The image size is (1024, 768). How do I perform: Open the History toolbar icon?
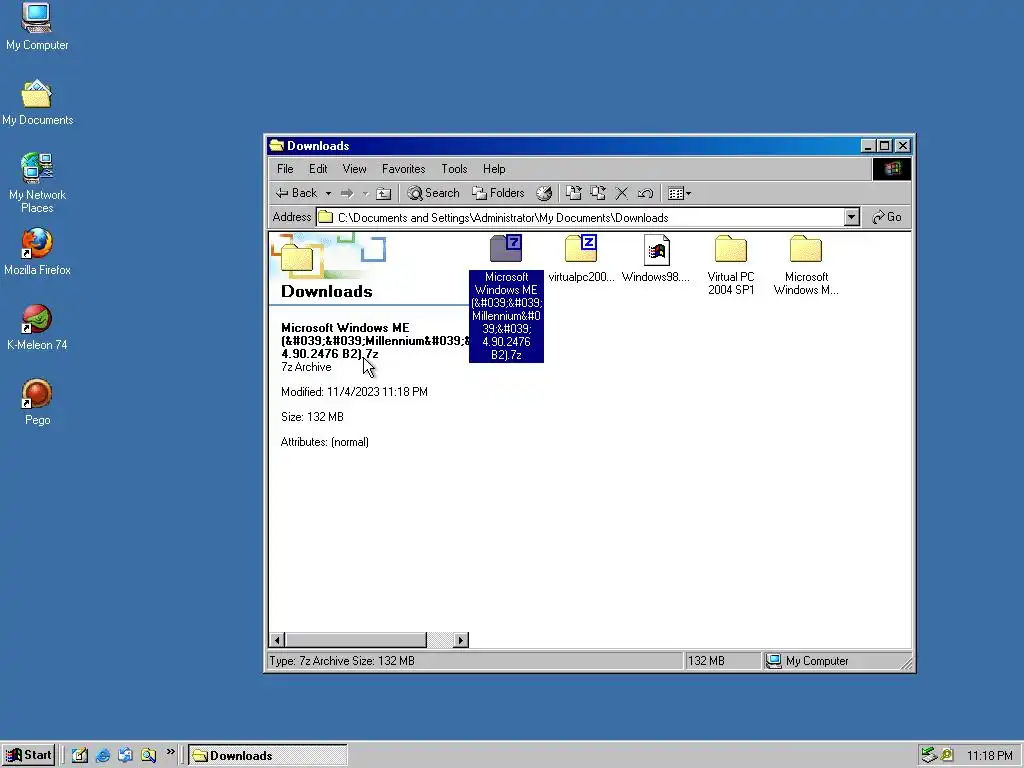tap(543, 193)
